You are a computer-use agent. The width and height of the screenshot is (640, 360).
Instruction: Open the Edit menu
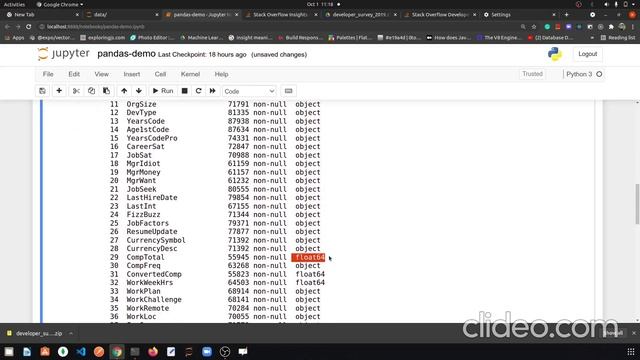(x=74, y=74)
